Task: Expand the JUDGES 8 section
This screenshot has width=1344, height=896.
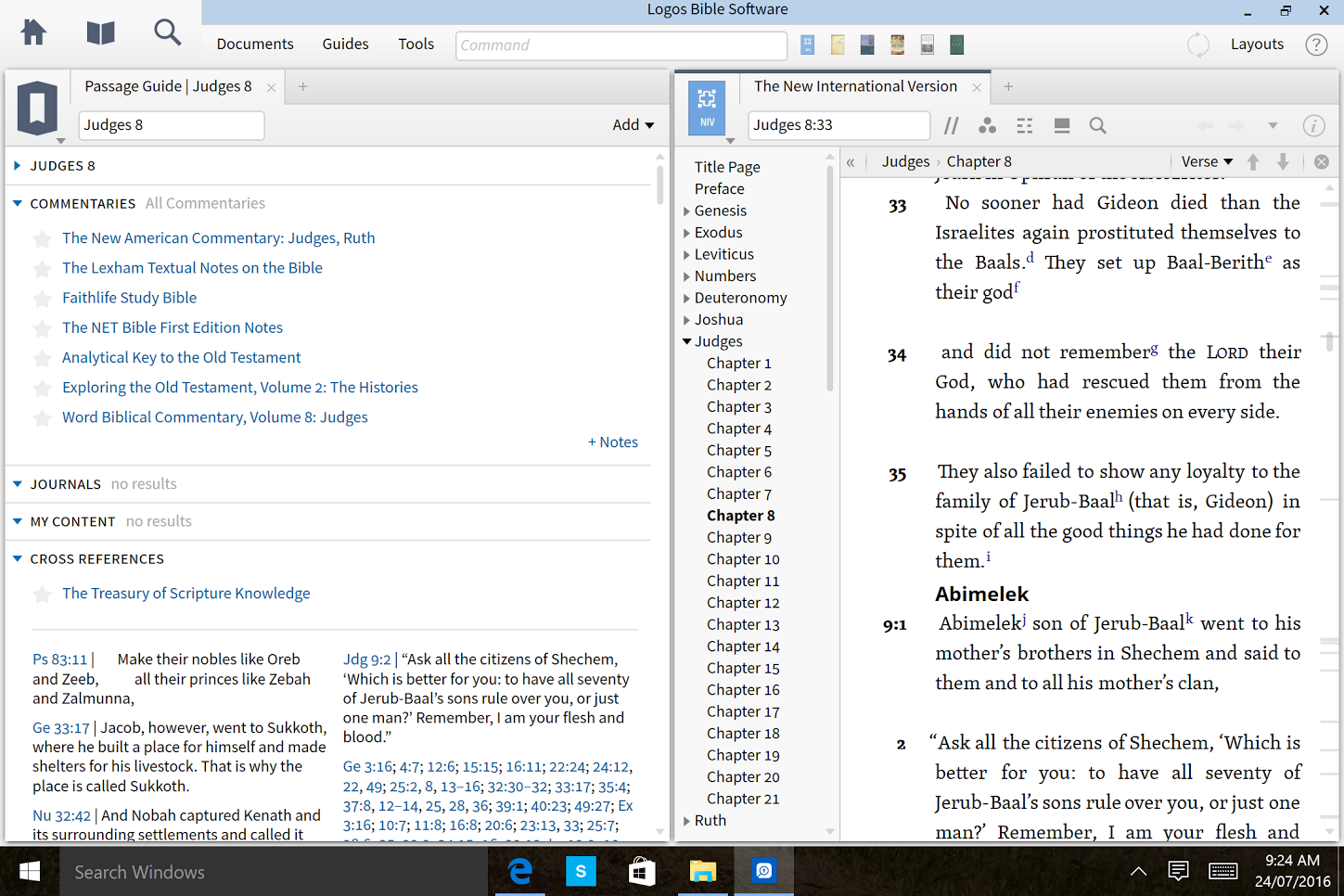Action: click(18, 166)
